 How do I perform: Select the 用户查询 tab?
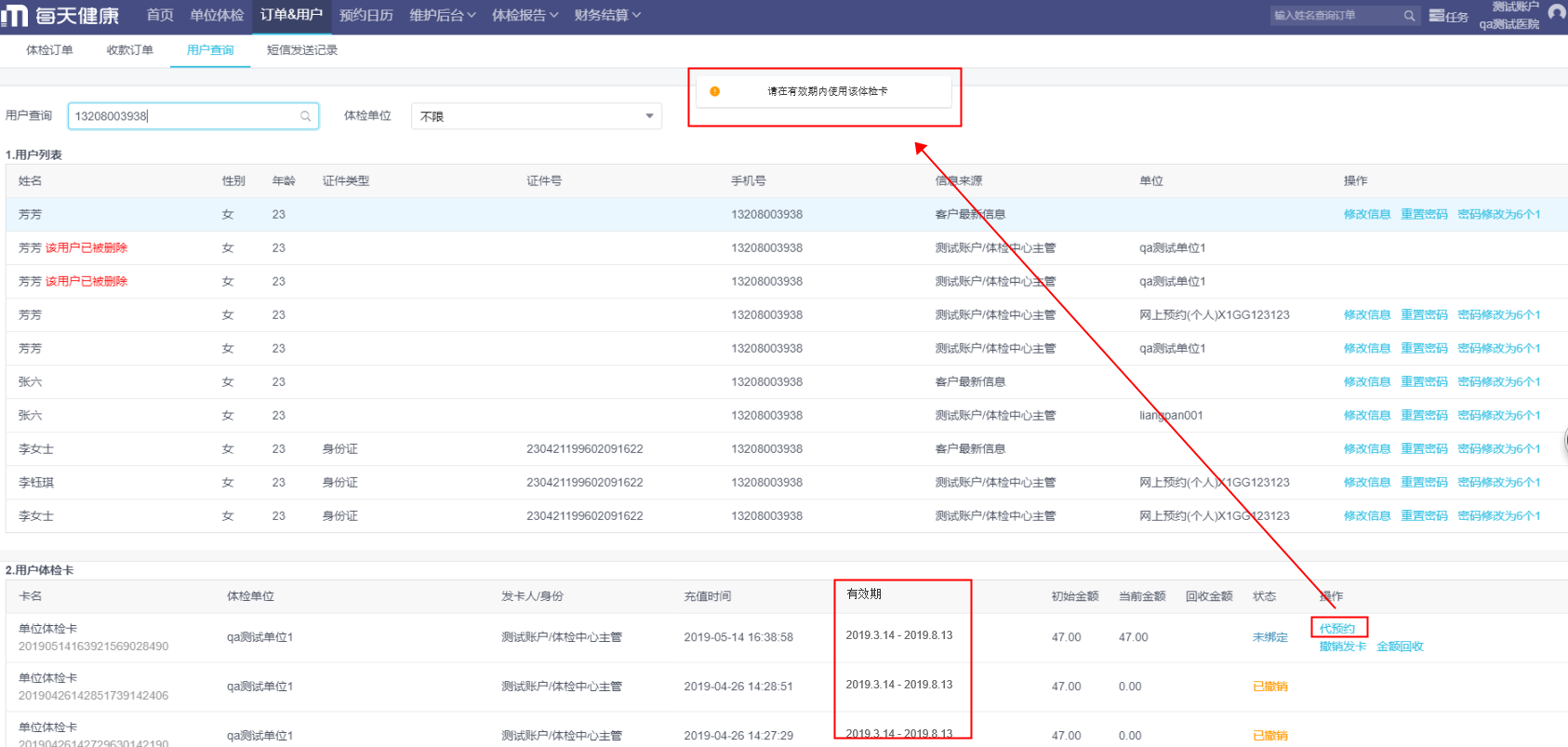coord(210,50)
